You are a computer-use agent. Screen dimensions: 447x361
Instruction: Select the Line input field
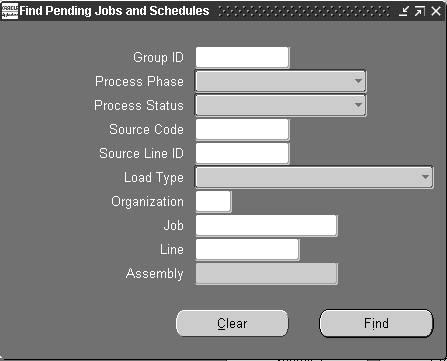point(247,249)
